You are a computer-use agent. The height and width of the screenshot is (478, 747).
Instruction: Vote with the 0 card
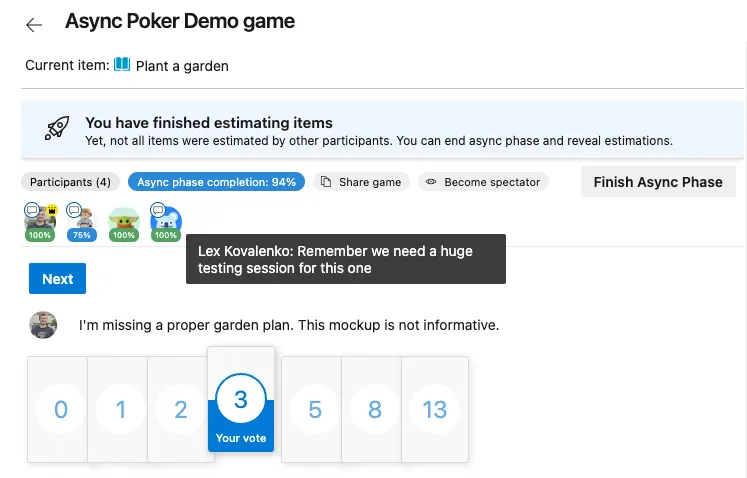[x=60, y=410]
